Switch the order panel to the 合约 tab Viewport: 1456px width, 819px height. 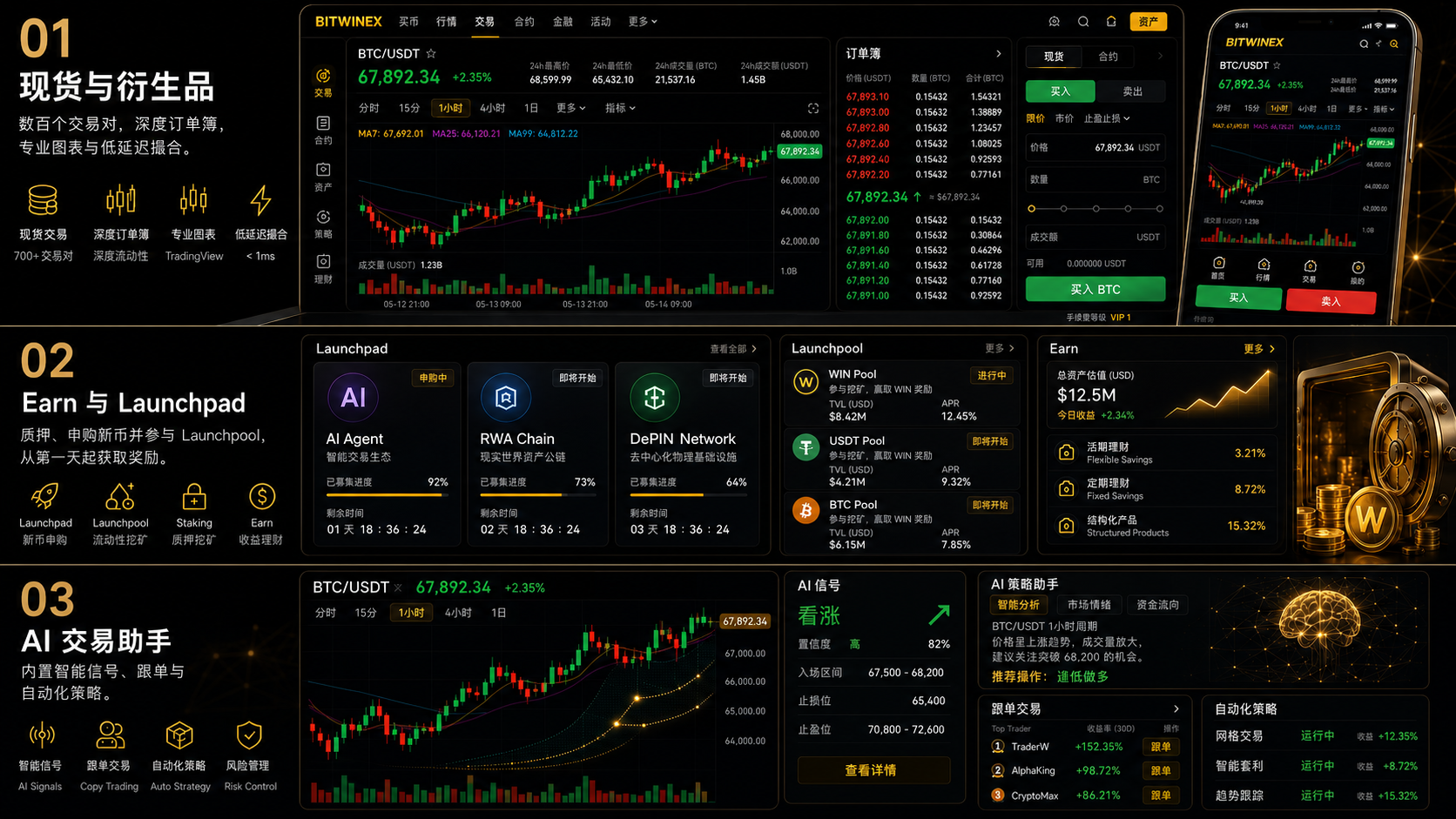coord(1108,57)
